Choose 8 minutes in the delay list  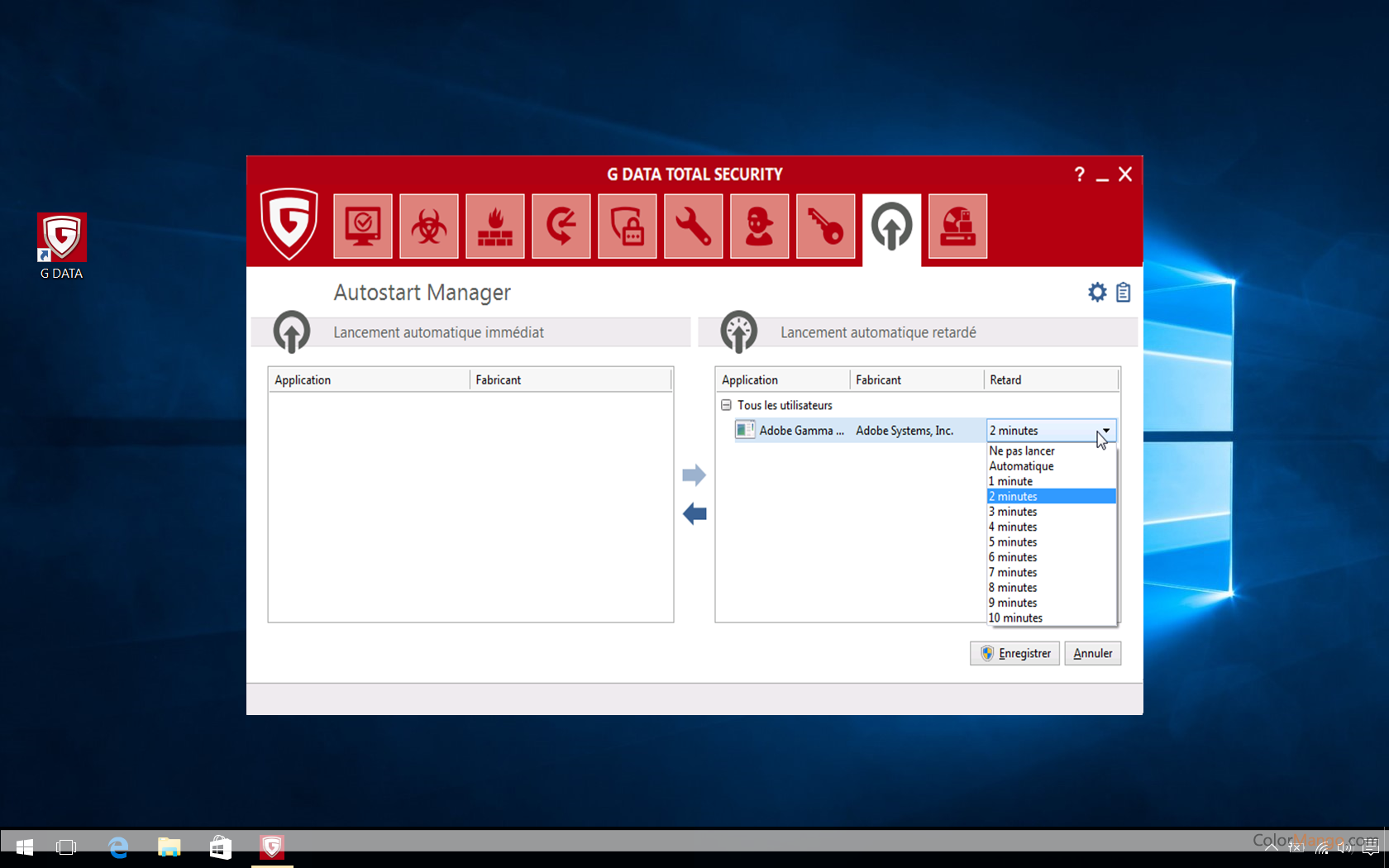coord(1052,588)
